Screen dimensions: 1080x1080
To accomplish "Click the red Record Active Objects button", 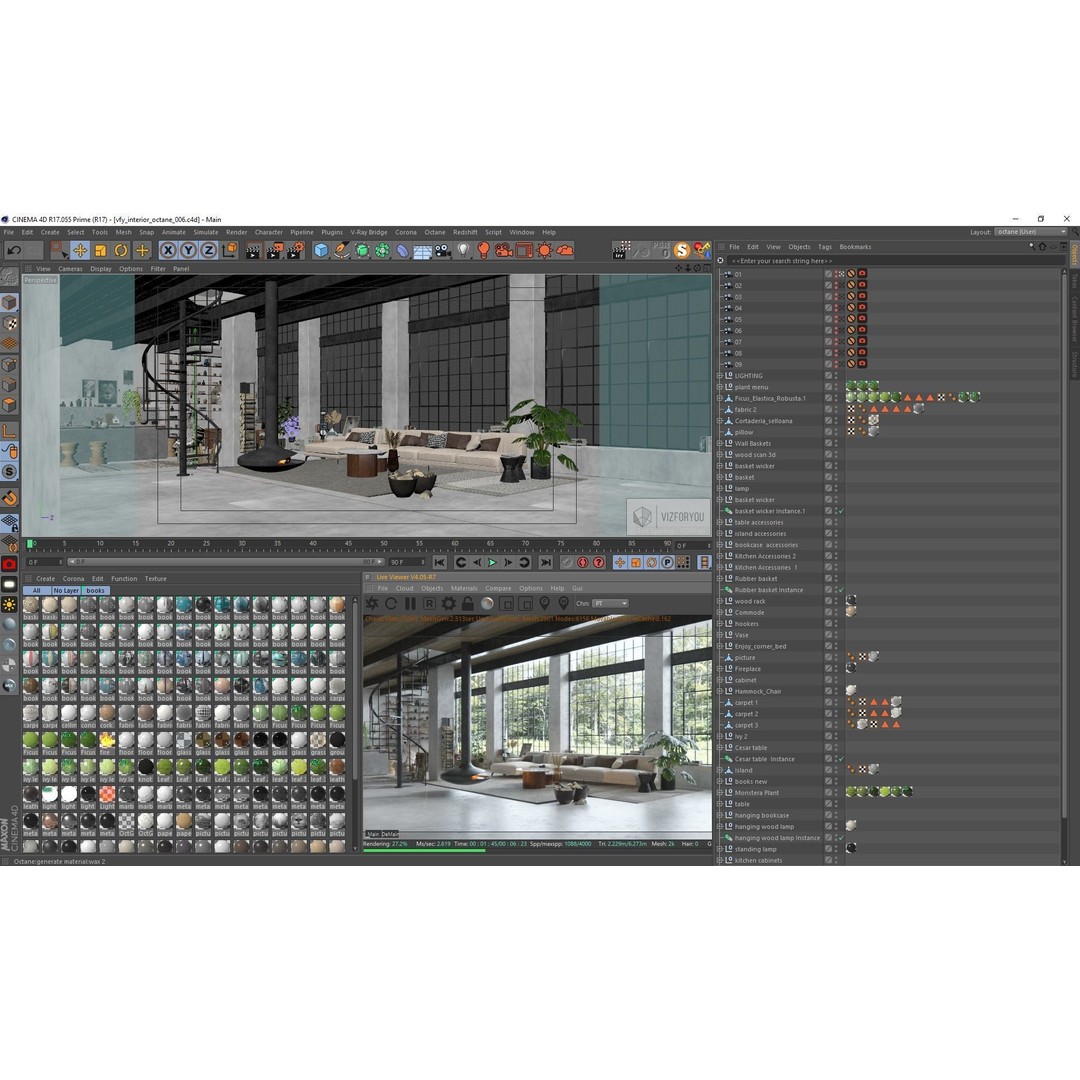I will click(x=583, y=563).
